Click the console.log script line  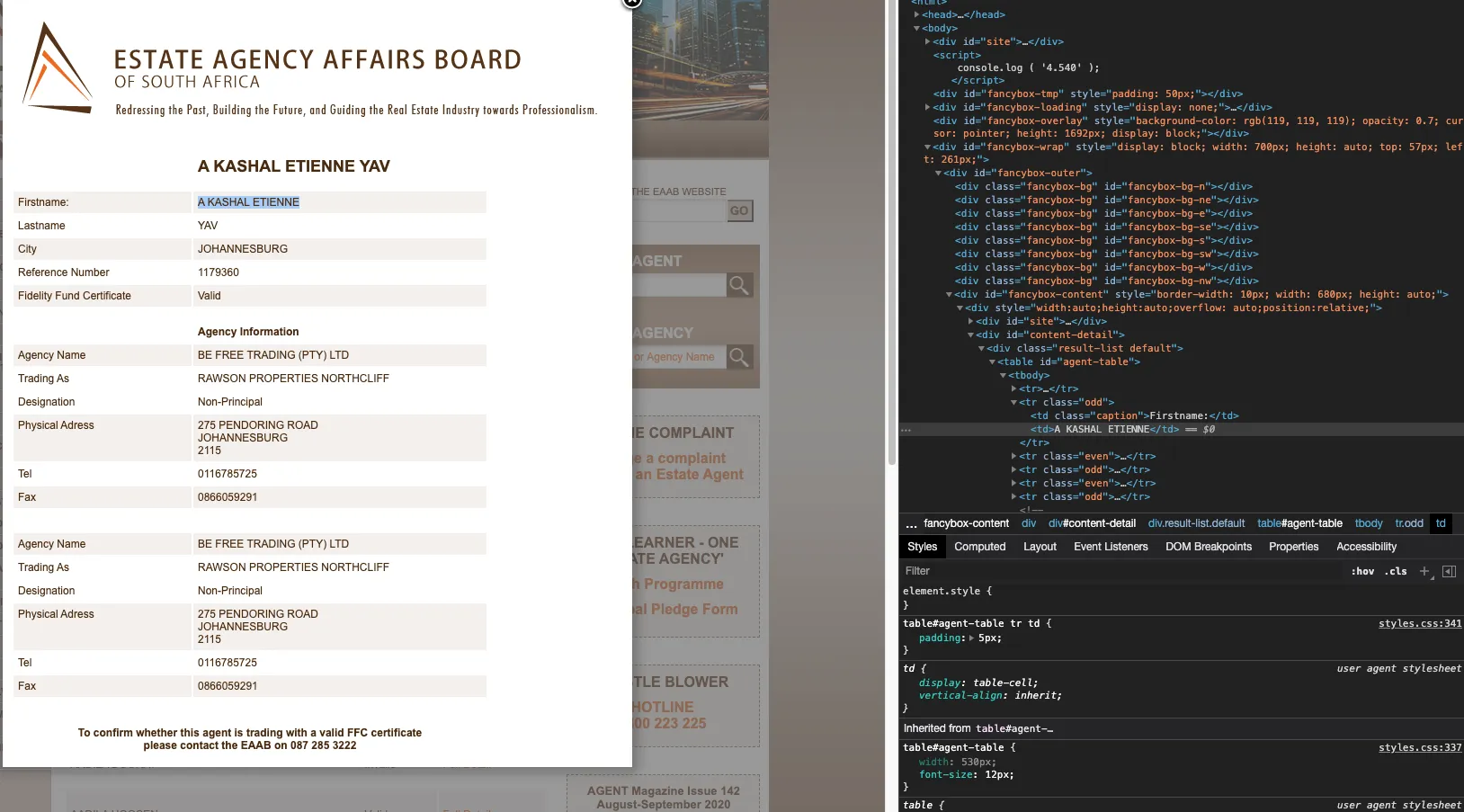tap(1028, 67)
